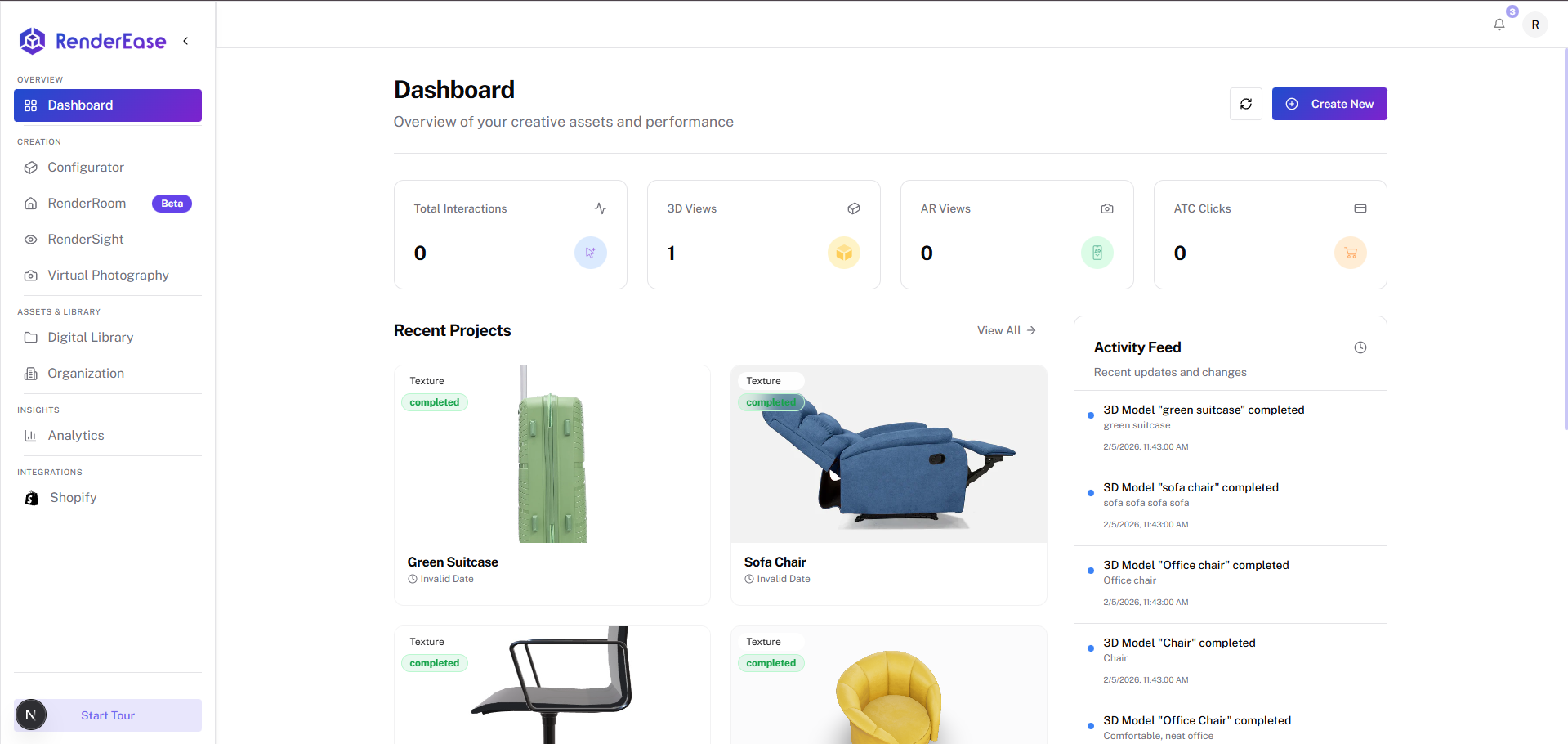Screen dimensions: 1568x744
Task: Open the black office chair project card
Action: [x=552, y=685]
